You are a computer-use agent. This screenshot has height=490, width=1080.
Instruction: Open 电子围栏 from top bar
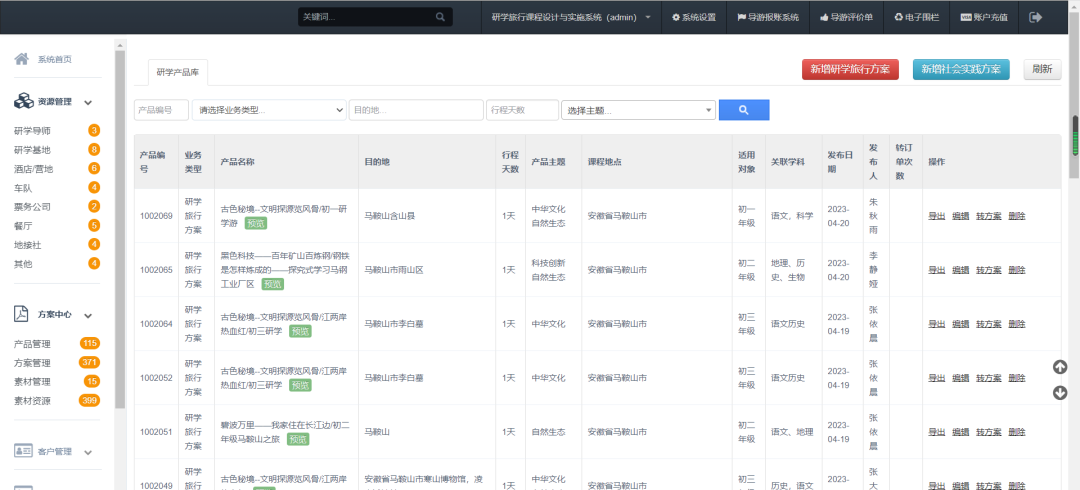pos(916,17)
